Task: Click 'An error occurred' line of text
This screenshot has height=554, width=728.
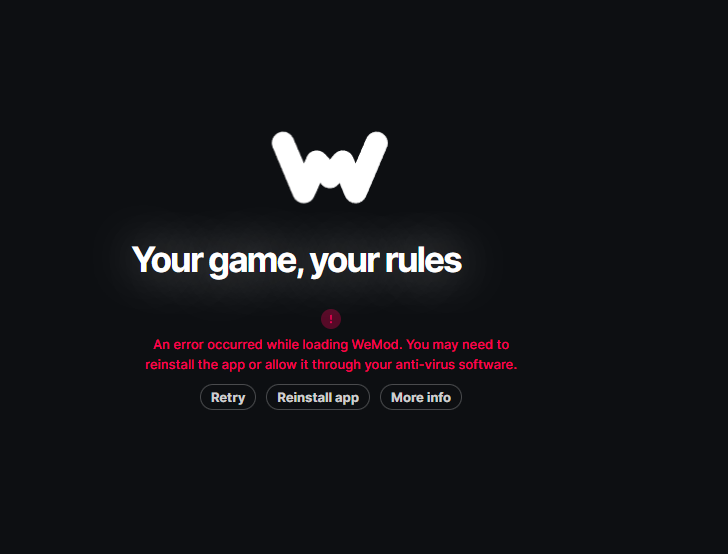Action: pos(208,345)
